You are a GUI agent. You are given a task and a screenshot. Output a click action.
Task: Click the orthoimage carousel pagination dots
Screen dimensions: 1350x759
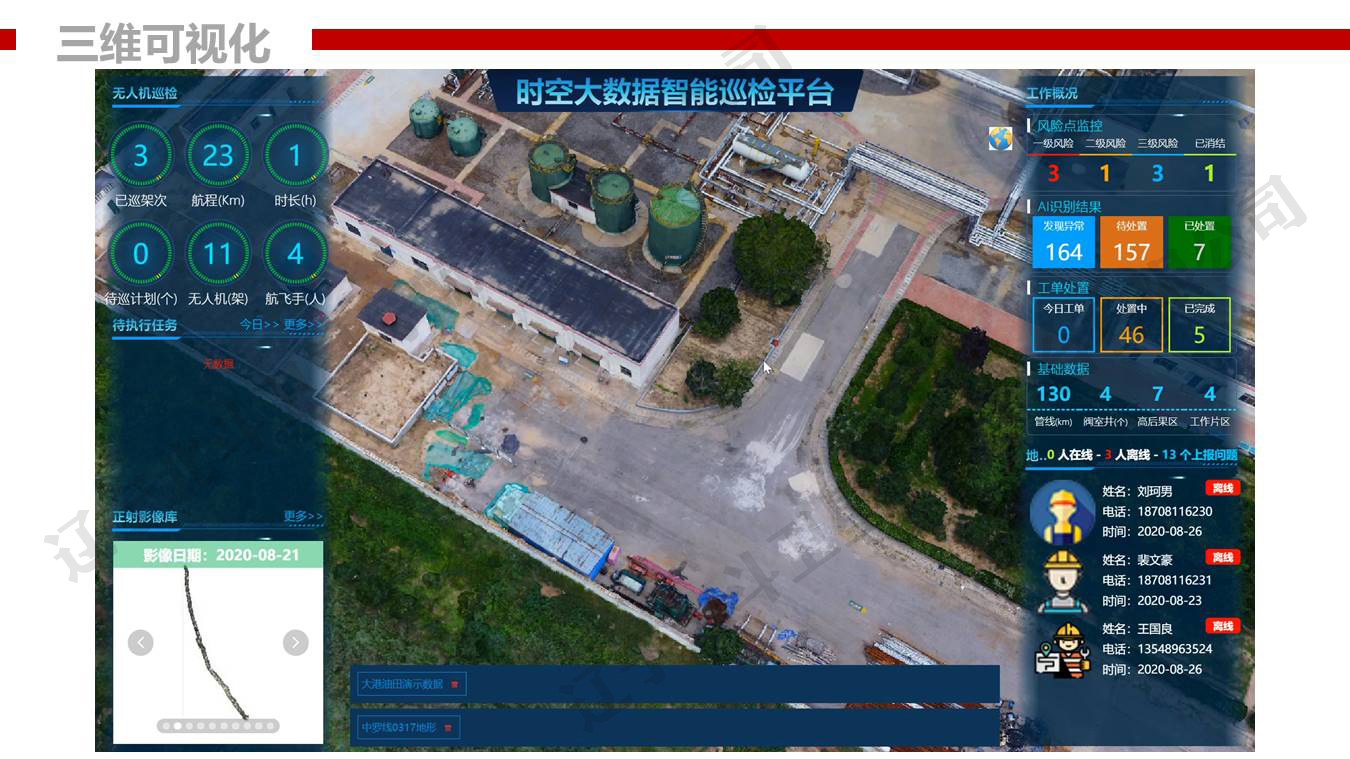[218, 726]
